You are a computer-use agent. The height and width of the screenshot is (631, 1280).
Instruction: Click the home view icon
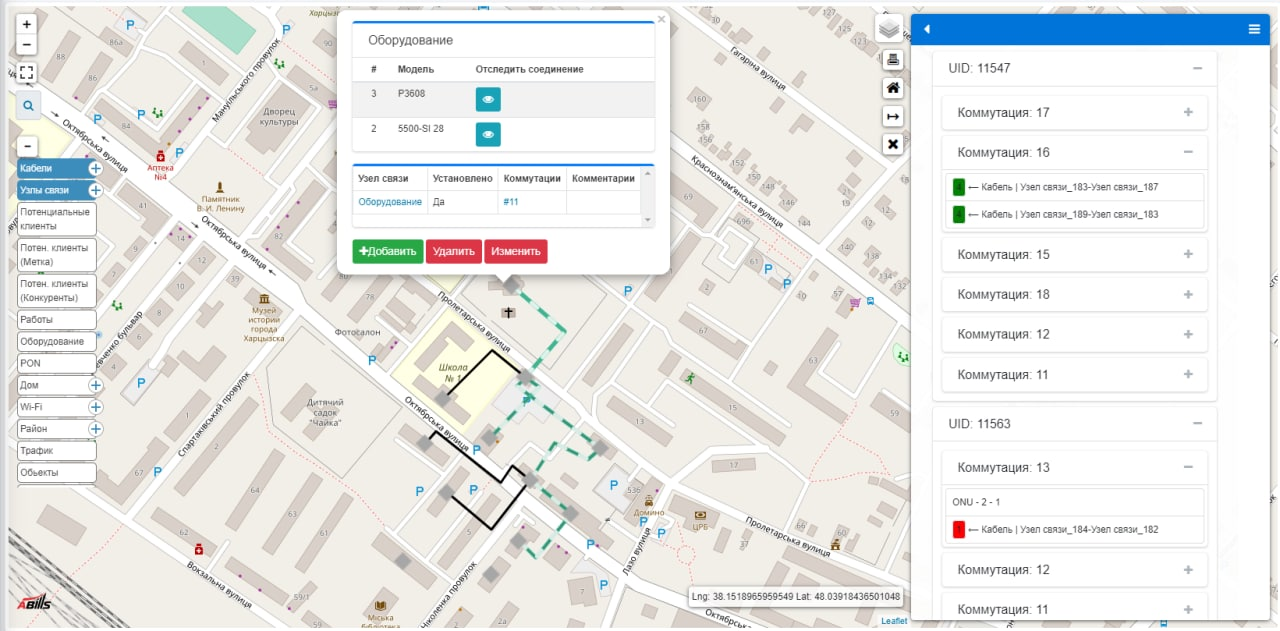point(893,88)
